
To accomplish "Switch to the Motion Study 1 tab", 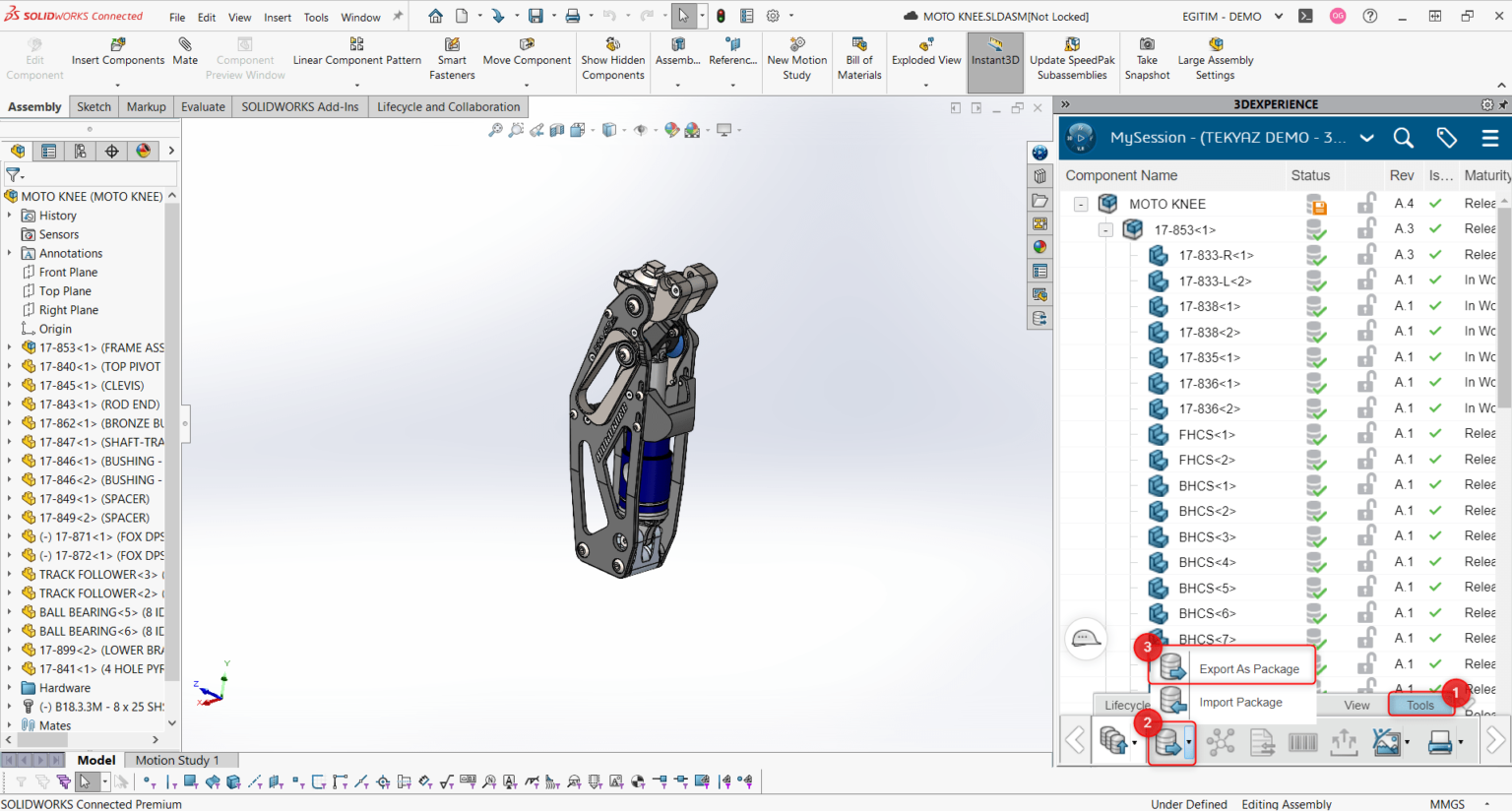I will [180, 760].
